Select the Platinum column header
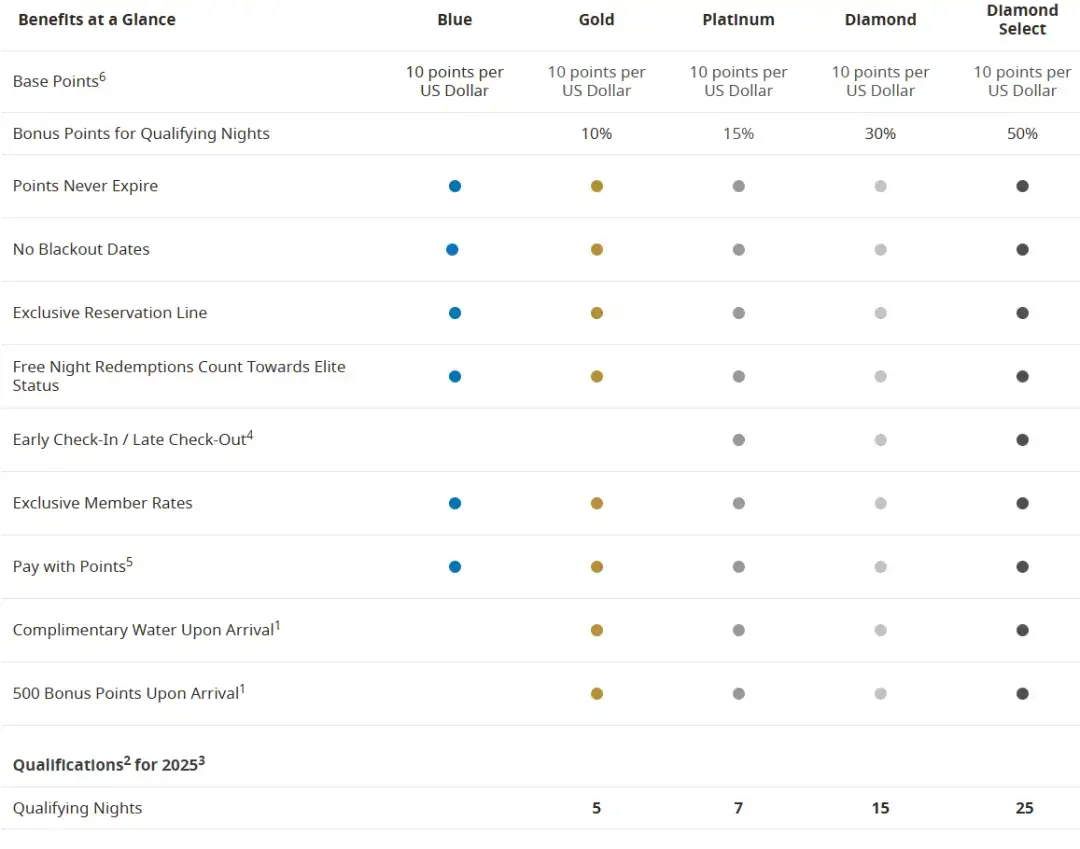Screen dimensions: 1080x849 coord(738,20)
